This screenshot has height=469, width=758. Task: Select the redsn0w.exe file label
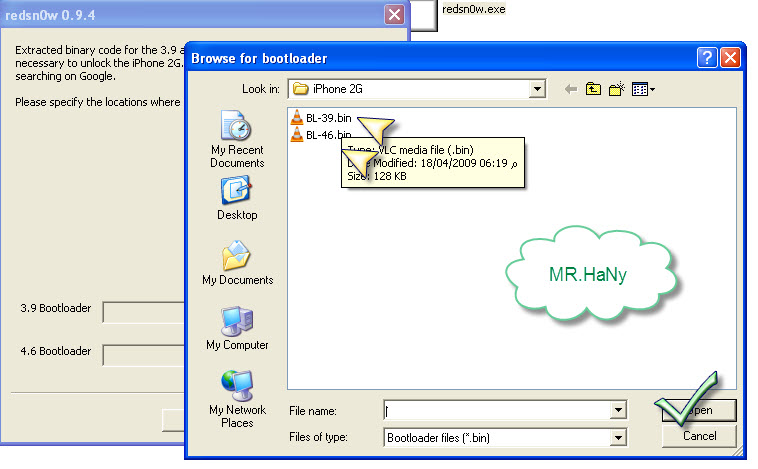coord(474,9)
